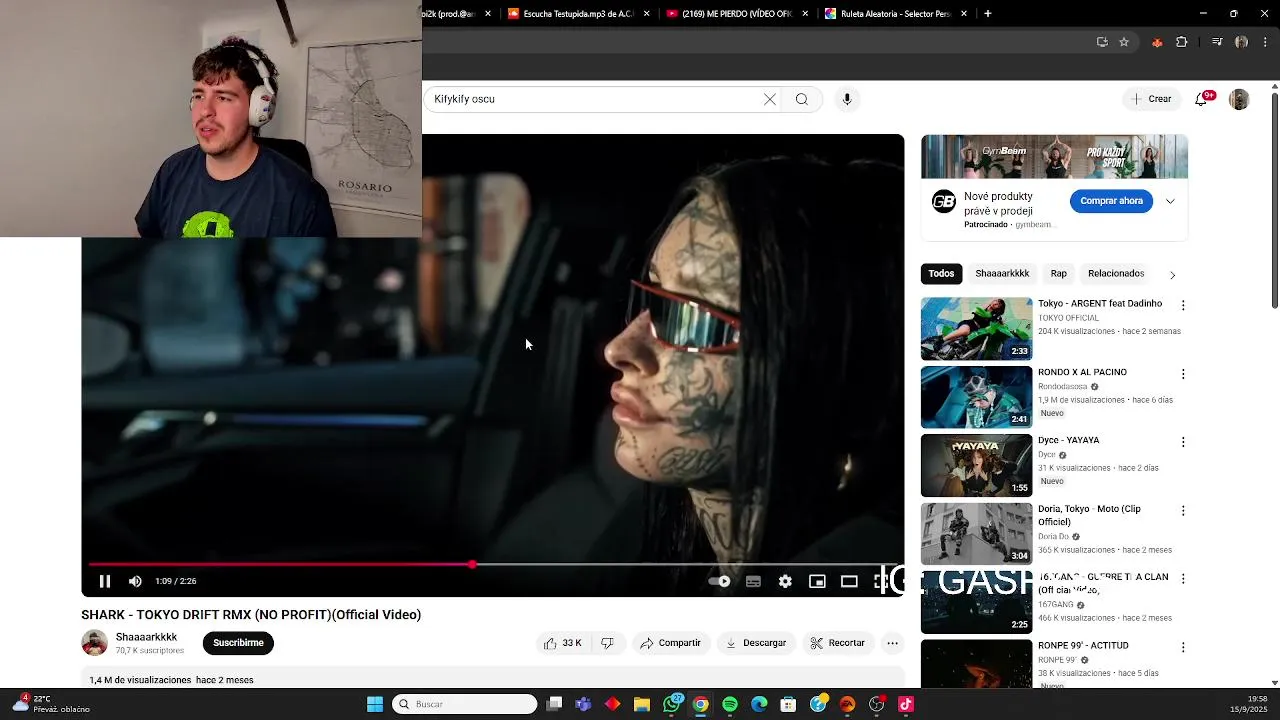Open the fox browser extension
Screen dimensions: 1280x720
pos(1157,42)
